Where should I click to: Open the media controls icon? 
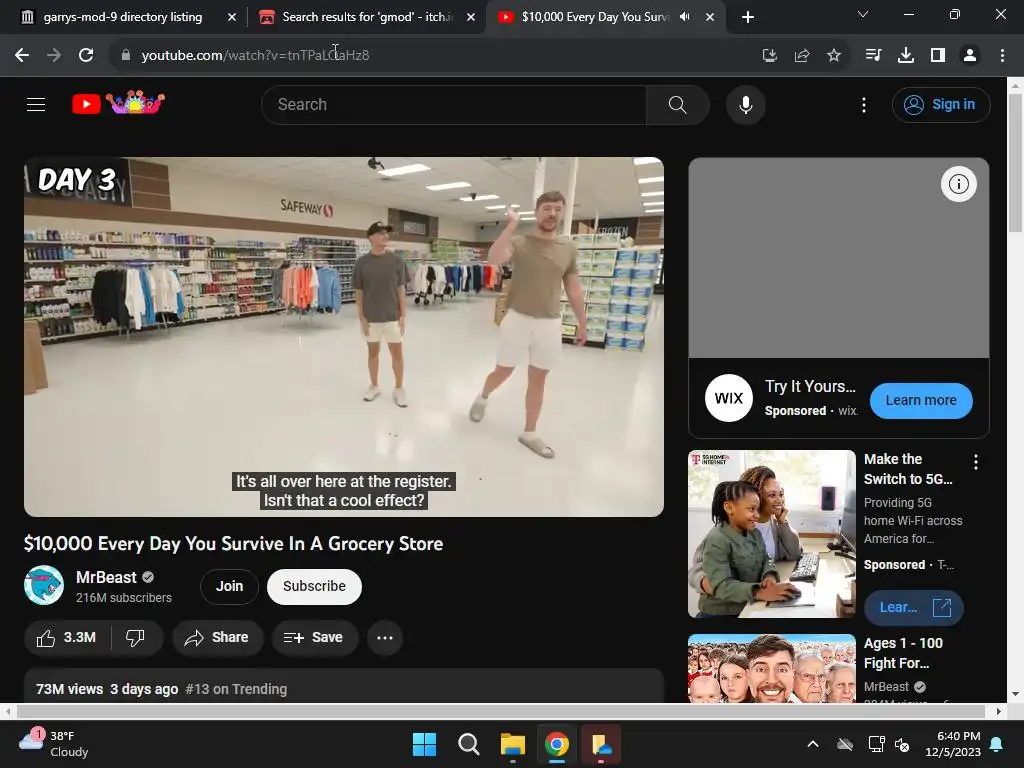click(873, 55)
